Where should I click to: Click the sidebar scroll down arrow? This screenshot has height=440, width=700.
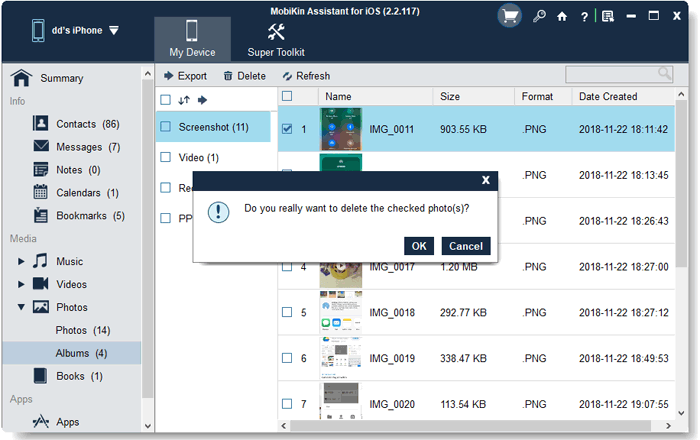148,426
